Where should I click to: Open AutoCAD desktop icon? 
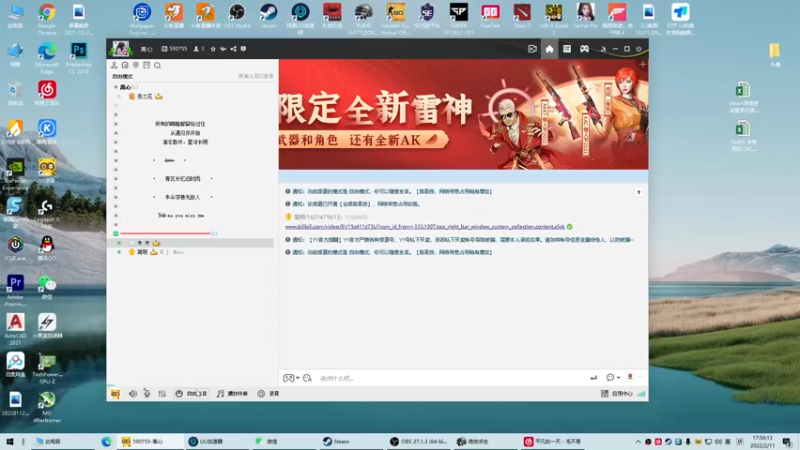point(15,330)
